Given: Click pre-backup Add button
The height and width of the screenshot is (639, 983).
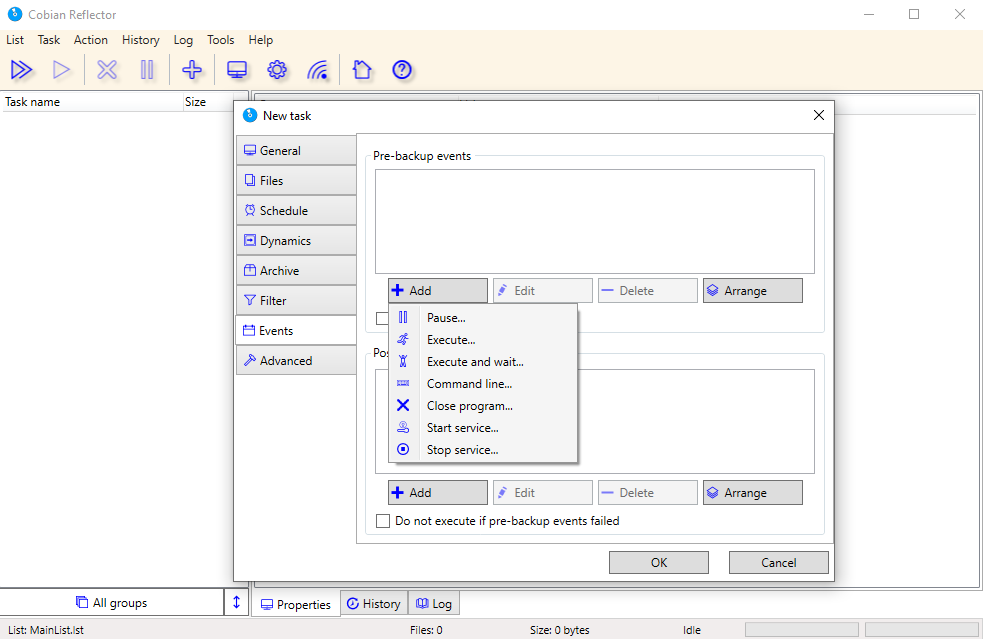Looking at the screenshot, I should (x=438, y=290).
